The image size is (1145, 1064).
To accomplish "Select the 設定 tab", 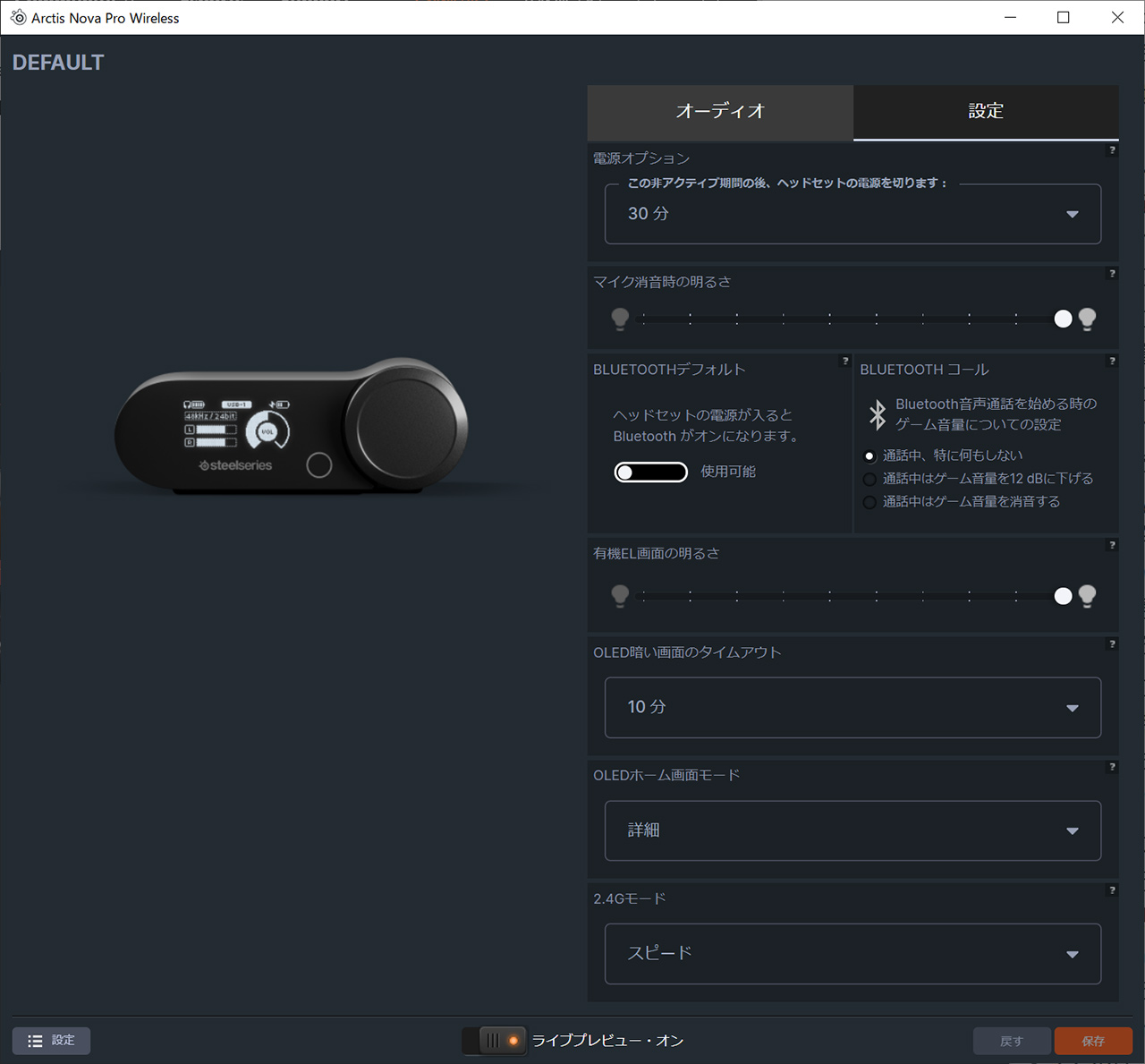I will coord(986,113).
